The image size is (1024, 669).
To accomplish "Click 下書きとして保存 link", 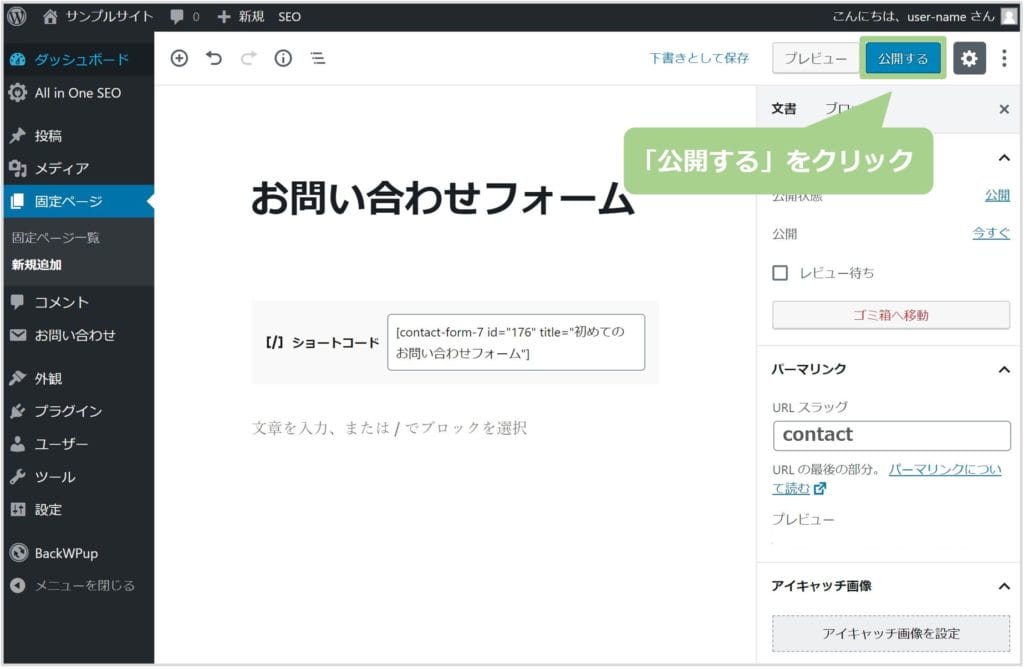I will [698, 58].
